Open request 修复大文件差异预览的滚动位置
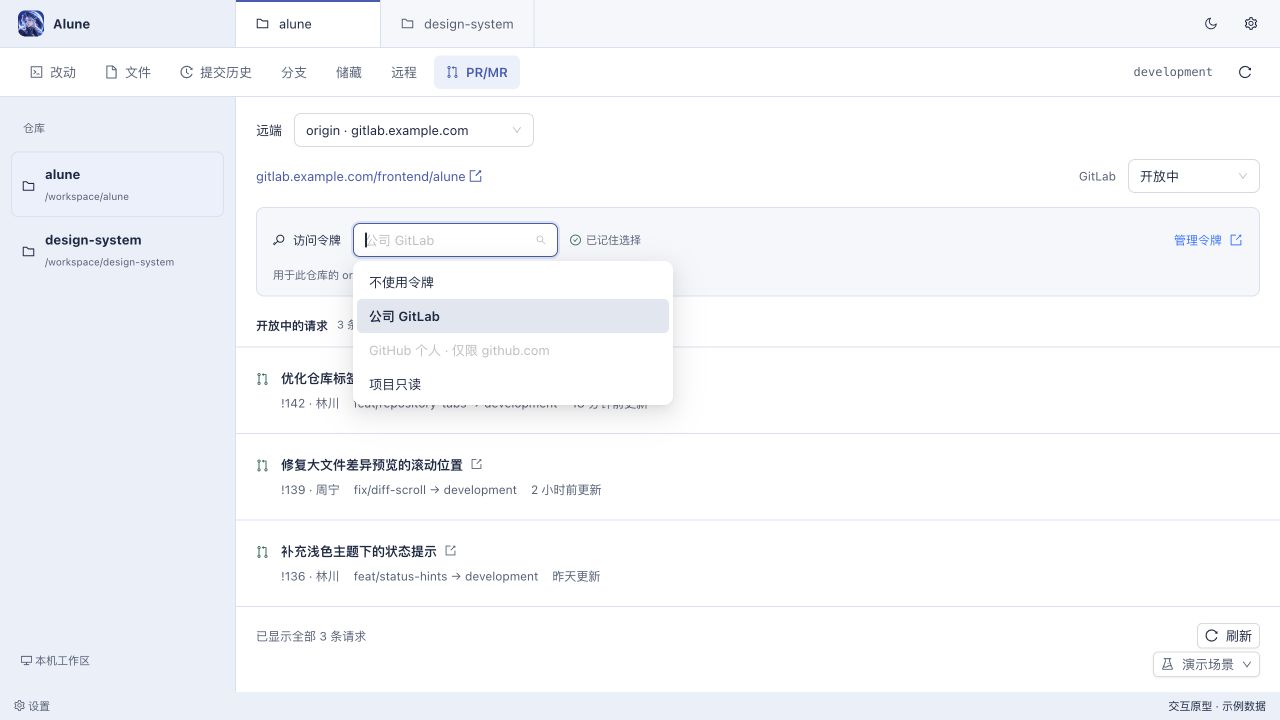 [x=372, y=465]
